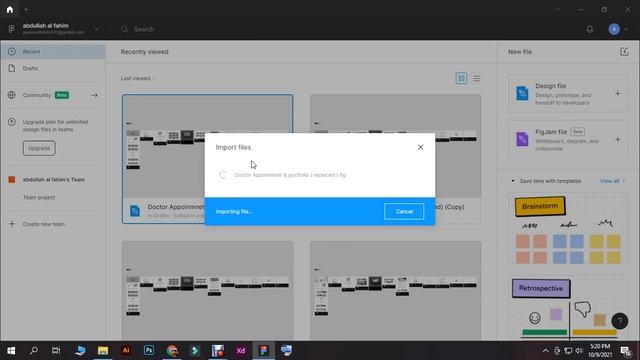Click the title bar dropdown chevron
The height and width of the screenshot is (360, 640).
557,9
